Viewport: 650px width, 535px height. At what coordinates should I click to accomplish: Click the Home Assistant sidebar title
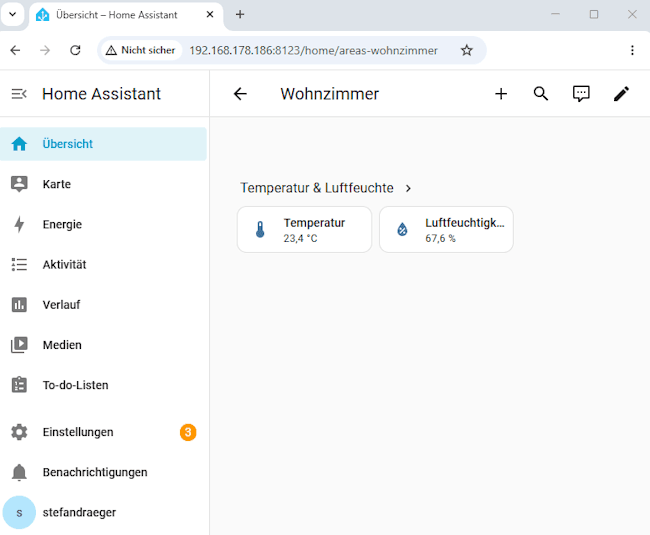(101, 94)
